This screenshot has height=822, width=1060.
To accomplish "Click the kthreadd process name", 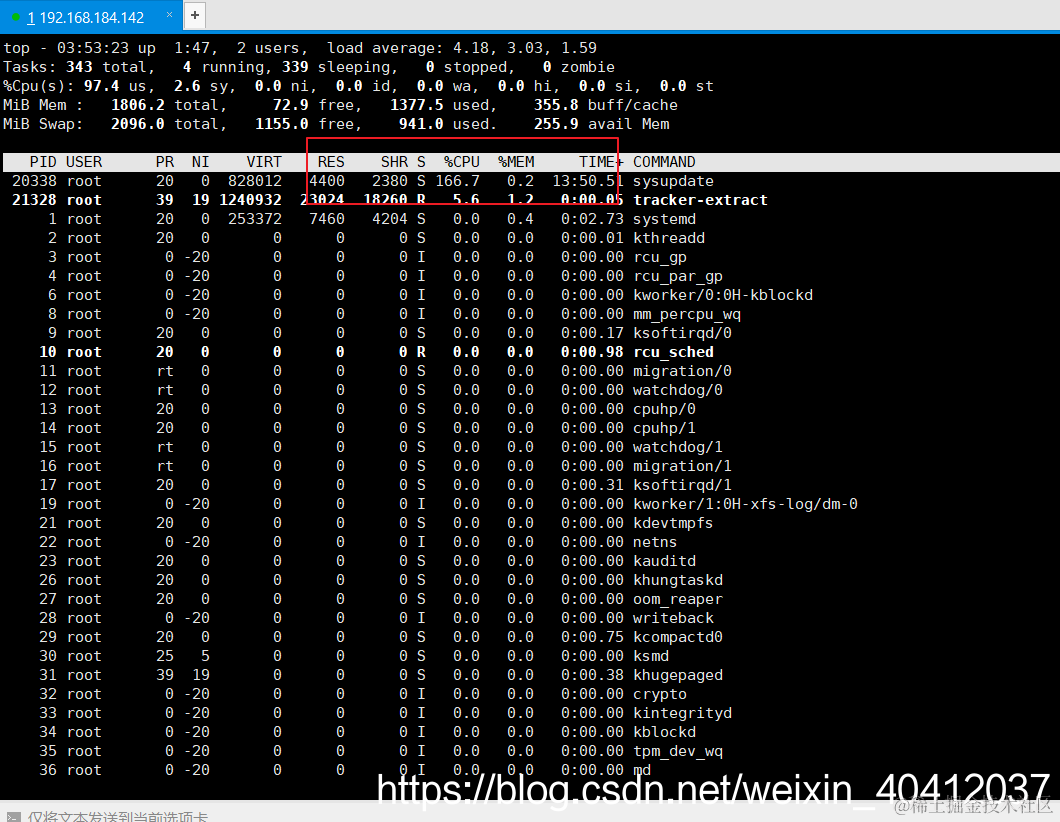I will click(669, 238).
